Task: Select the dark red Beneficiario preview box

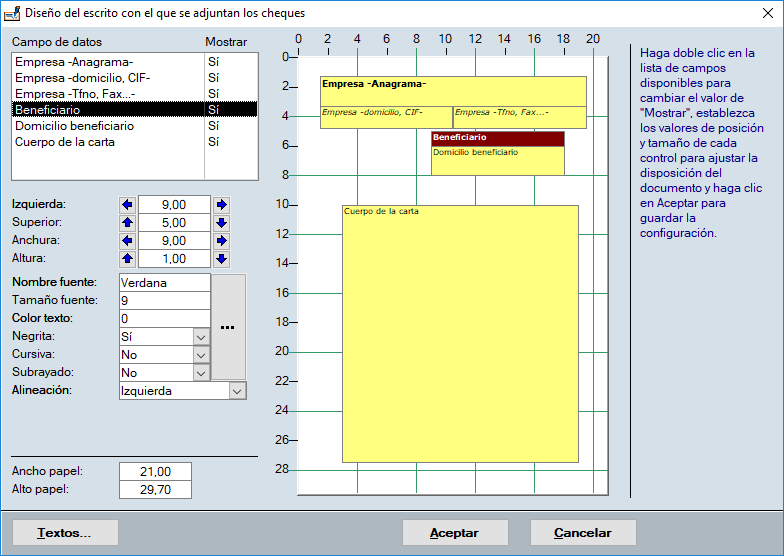Action: pos(498,138)
